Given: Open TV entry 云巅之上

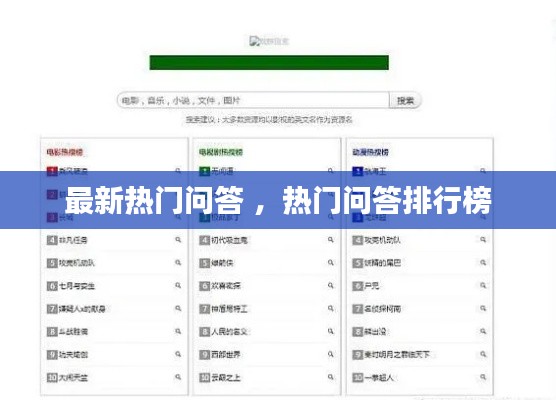Looking at the screenshot, I should (x=226, y=377).
